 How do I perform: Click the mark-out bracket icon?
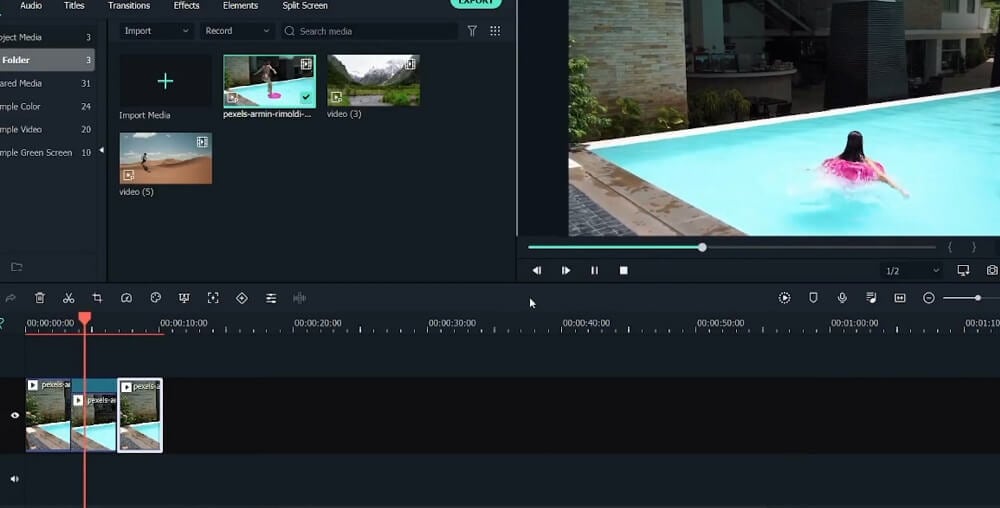pos(974,247)
